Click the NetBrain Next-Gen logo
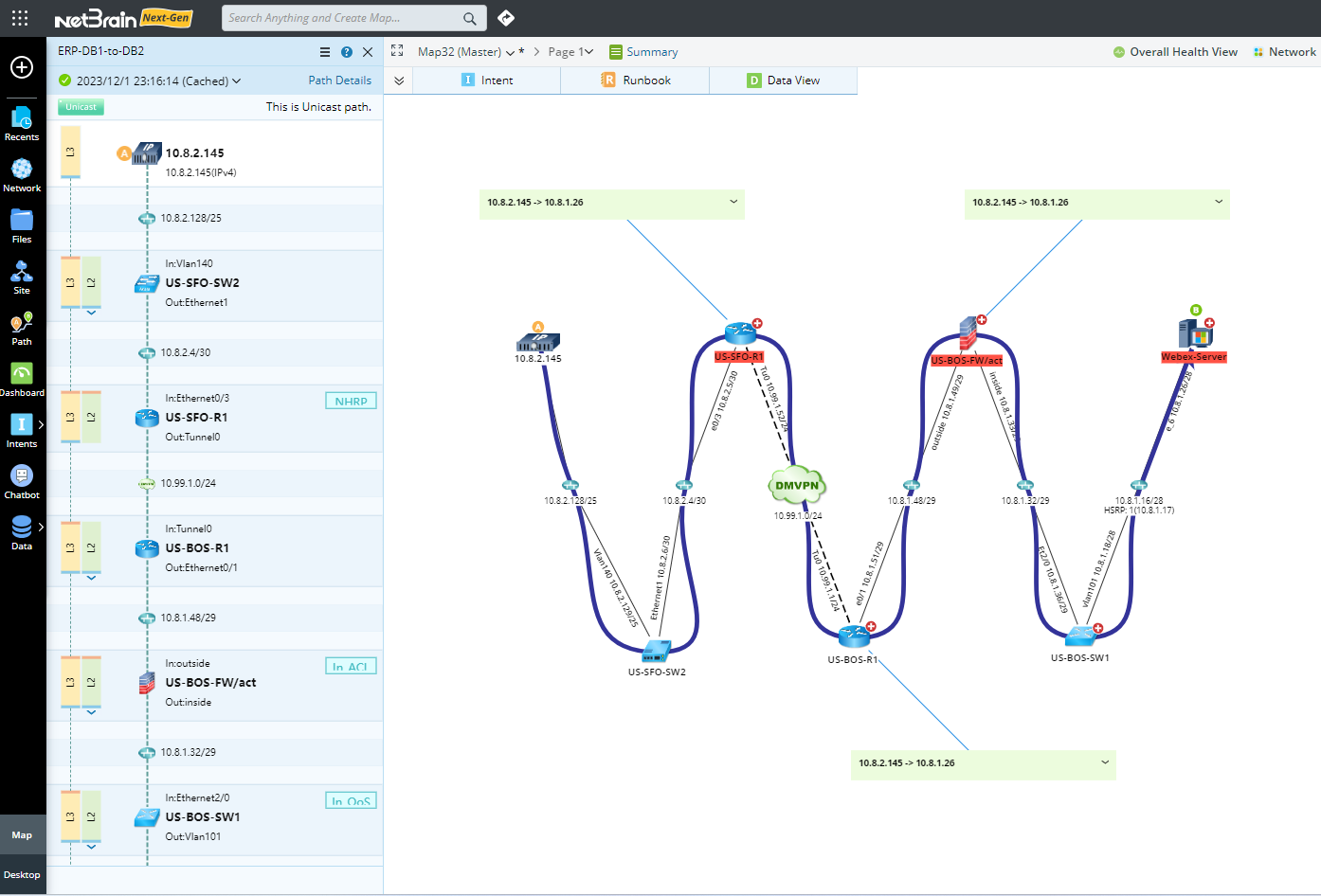The image size is (1321, 896). [123, 18]
